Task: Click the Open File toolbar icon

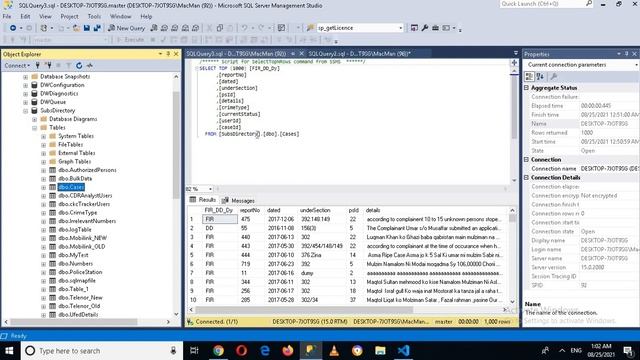Action: coord(76,28)
